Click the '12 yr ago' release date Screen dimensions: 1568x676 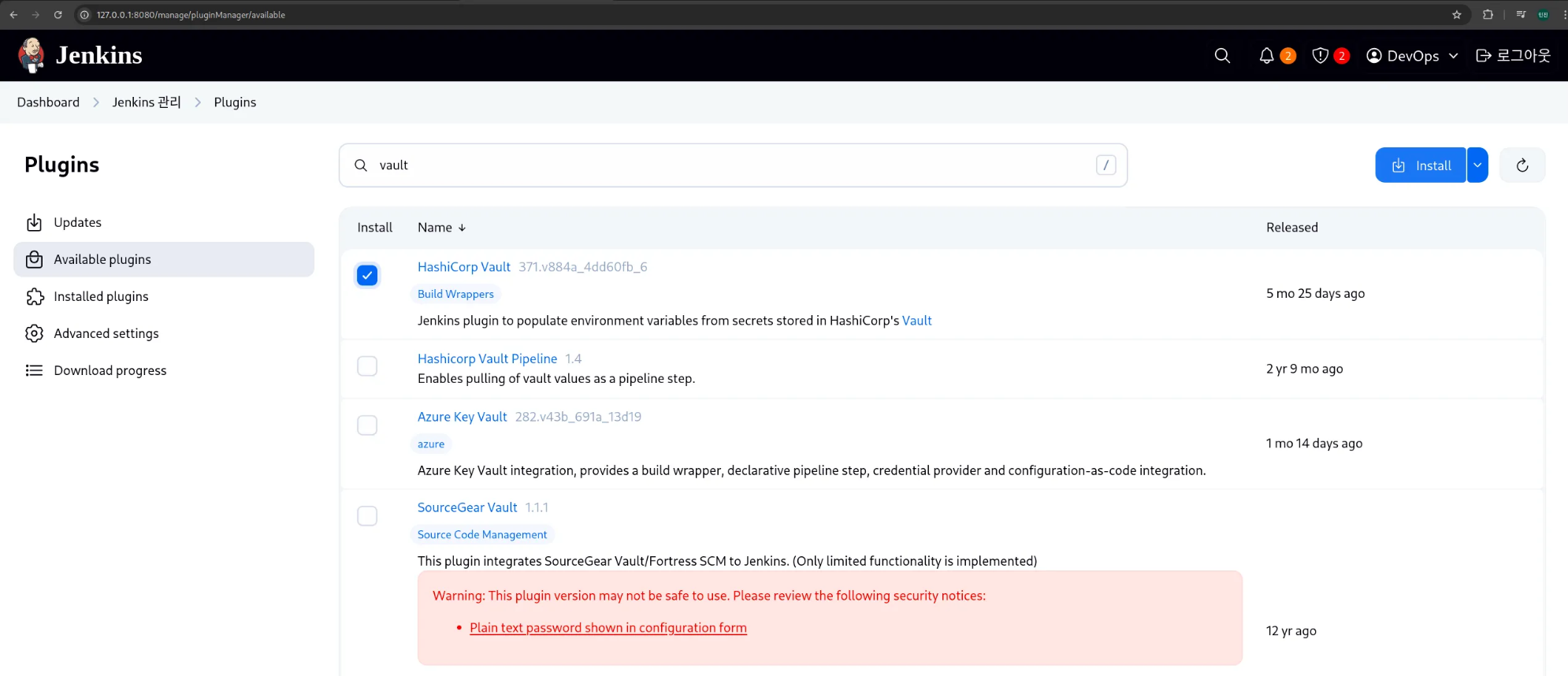pyautogui.click(x=1291, y=631)
